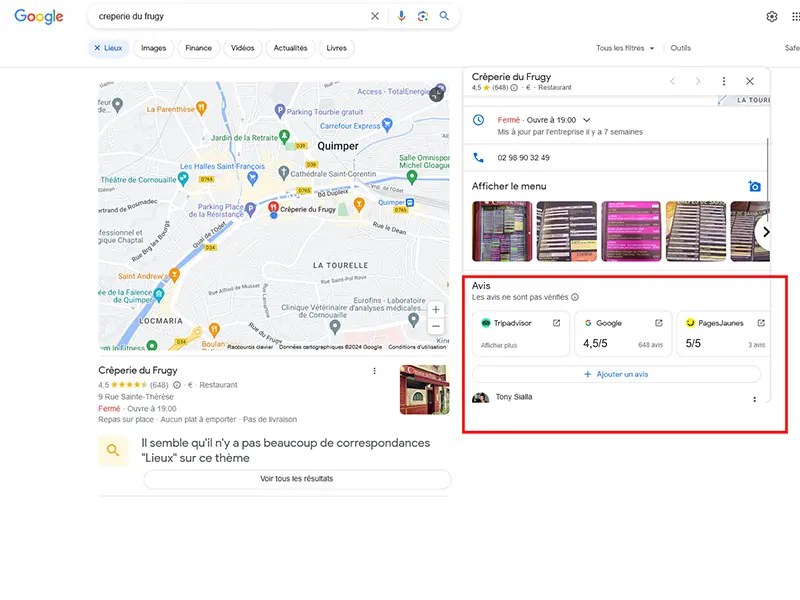Open the first menu photo thumbnail
This screenshot has width=800, height=600.
[502, 231]
